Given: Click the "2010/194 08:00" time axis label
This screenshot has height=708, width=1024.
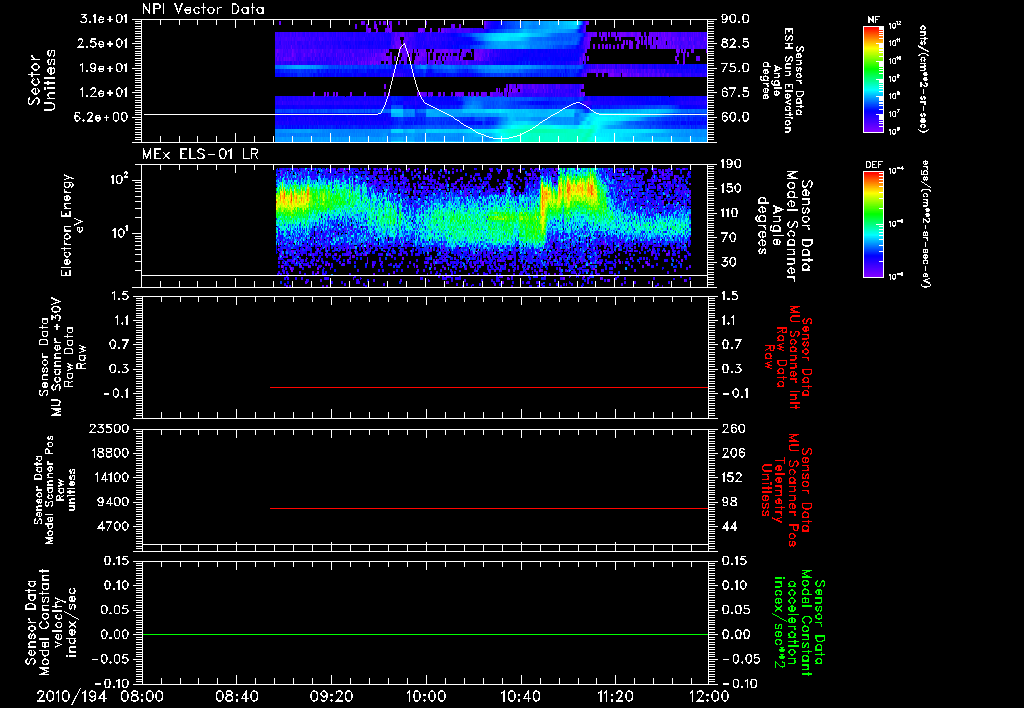Looking at the screenshot, I should [100, 696].
